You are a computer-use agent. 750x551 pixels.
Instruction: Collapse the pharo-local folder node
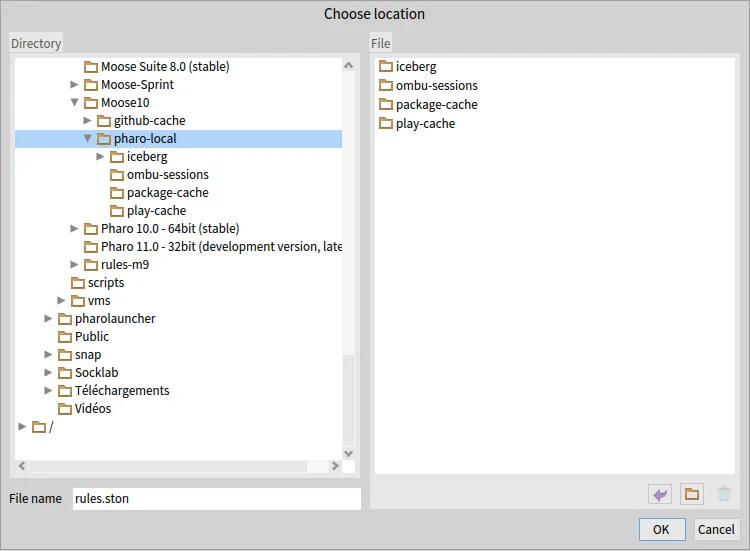[x=88, y=139]
